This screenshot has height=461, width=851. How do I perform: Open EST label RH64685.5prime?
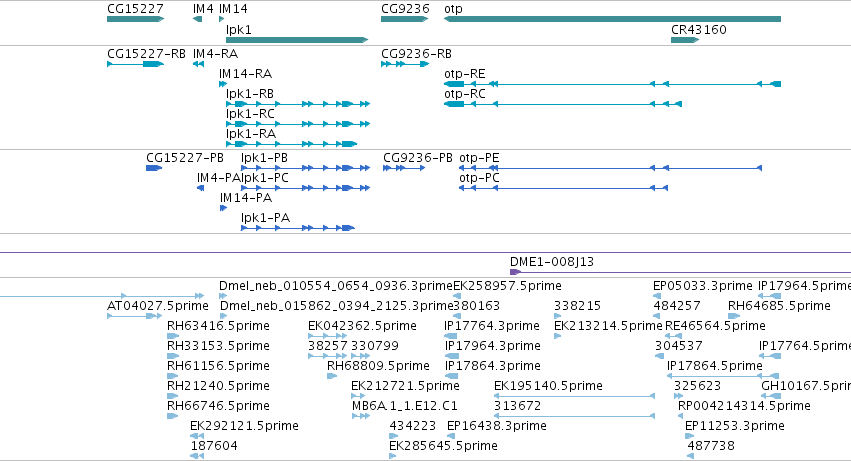pos(779,306)
